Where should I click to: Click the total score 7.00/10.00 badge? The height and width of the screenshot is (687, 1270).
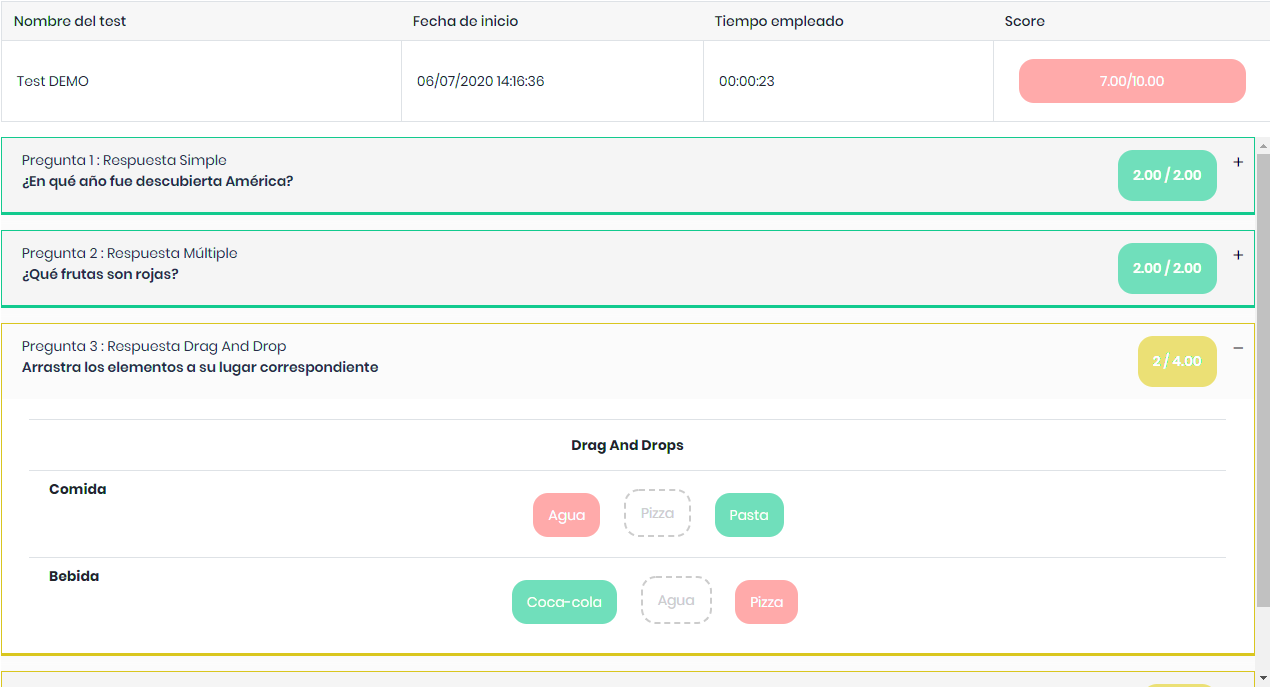click(x=1132, y=81)
